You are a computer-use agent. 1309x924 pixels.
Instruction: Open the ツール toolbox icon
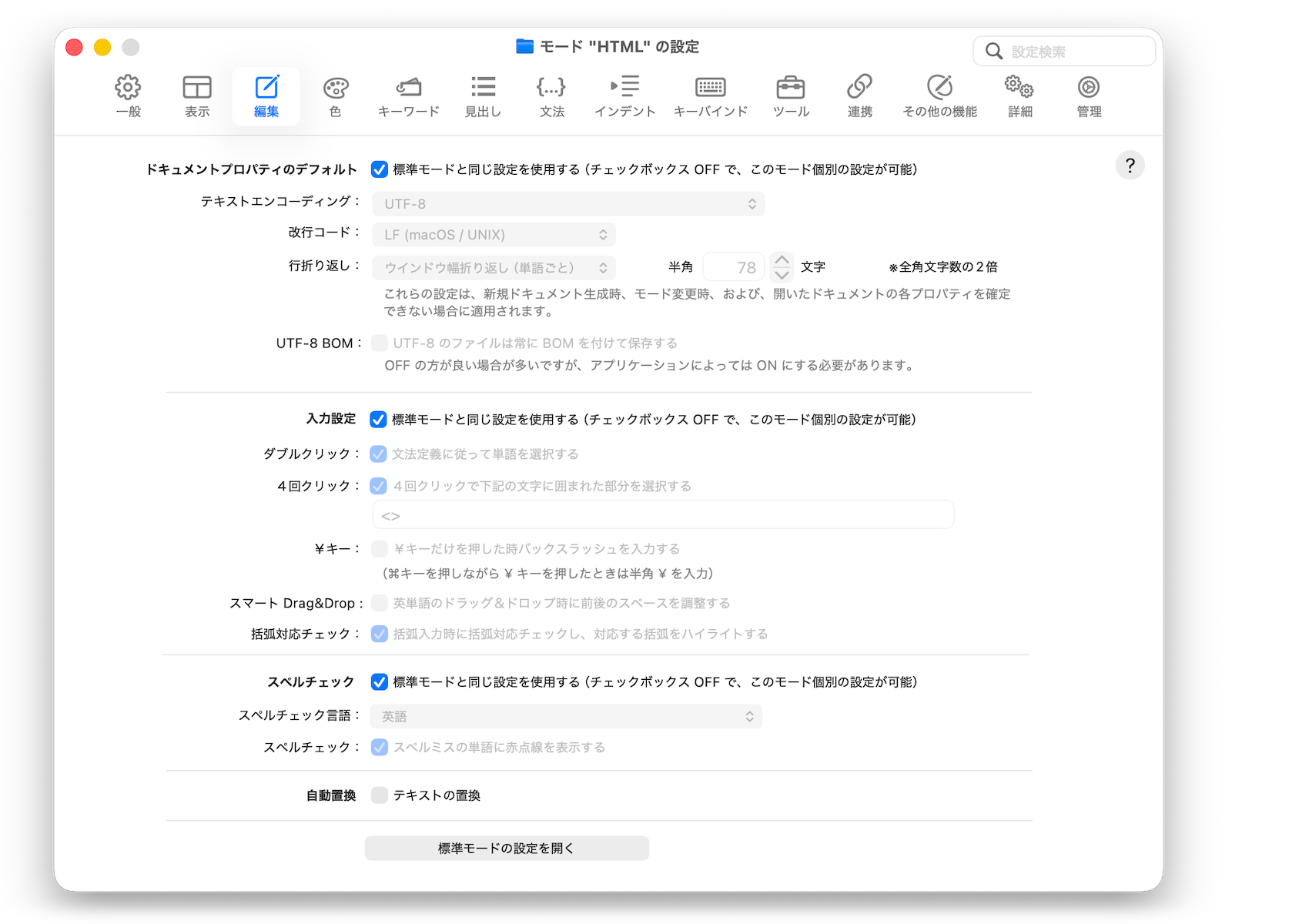[791, 95]
